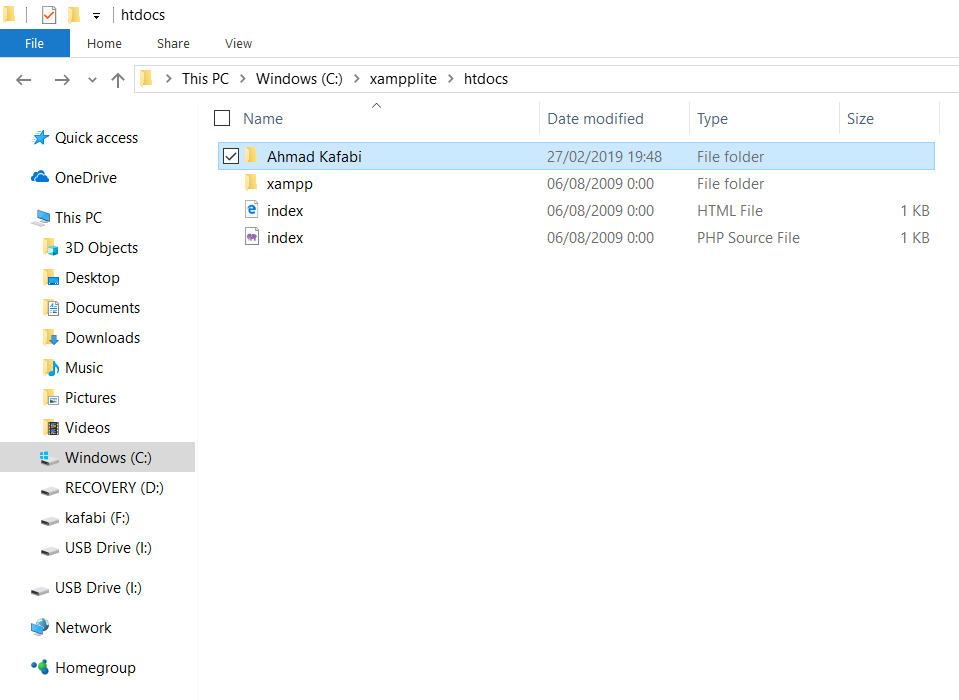Open the Customize Quick Access Toolbar dropdown
The width and height of the screenshot is (959, 700).
click(x=96, y=16)
